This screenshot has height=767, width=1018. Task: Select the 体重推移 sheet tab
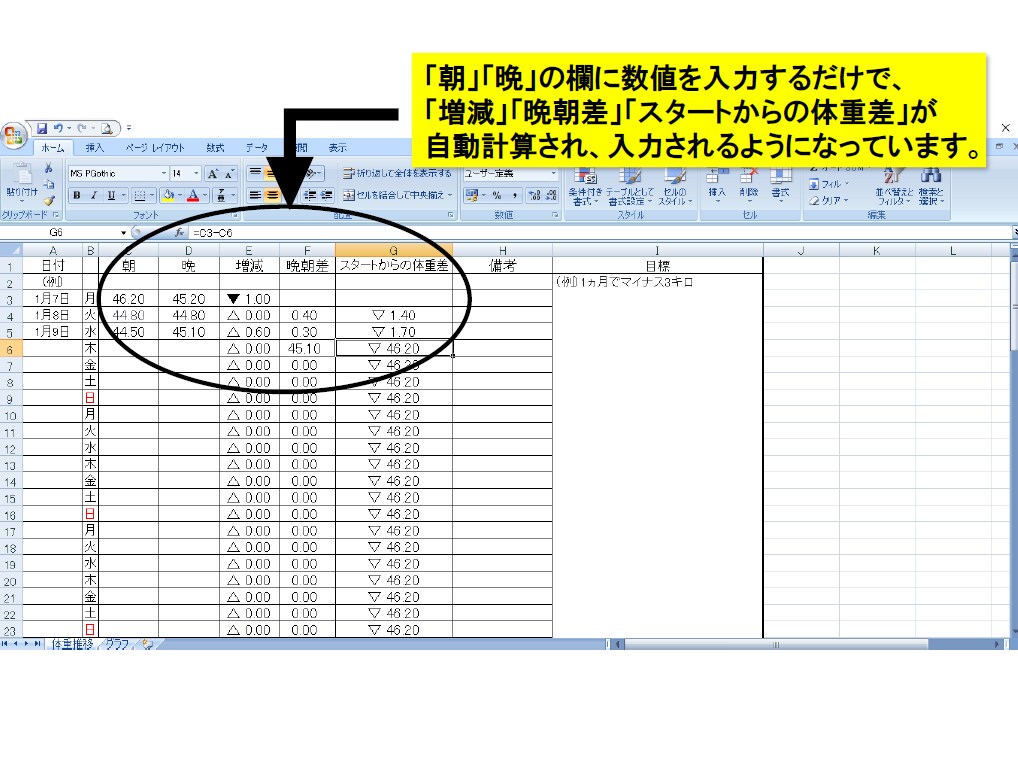72,644
